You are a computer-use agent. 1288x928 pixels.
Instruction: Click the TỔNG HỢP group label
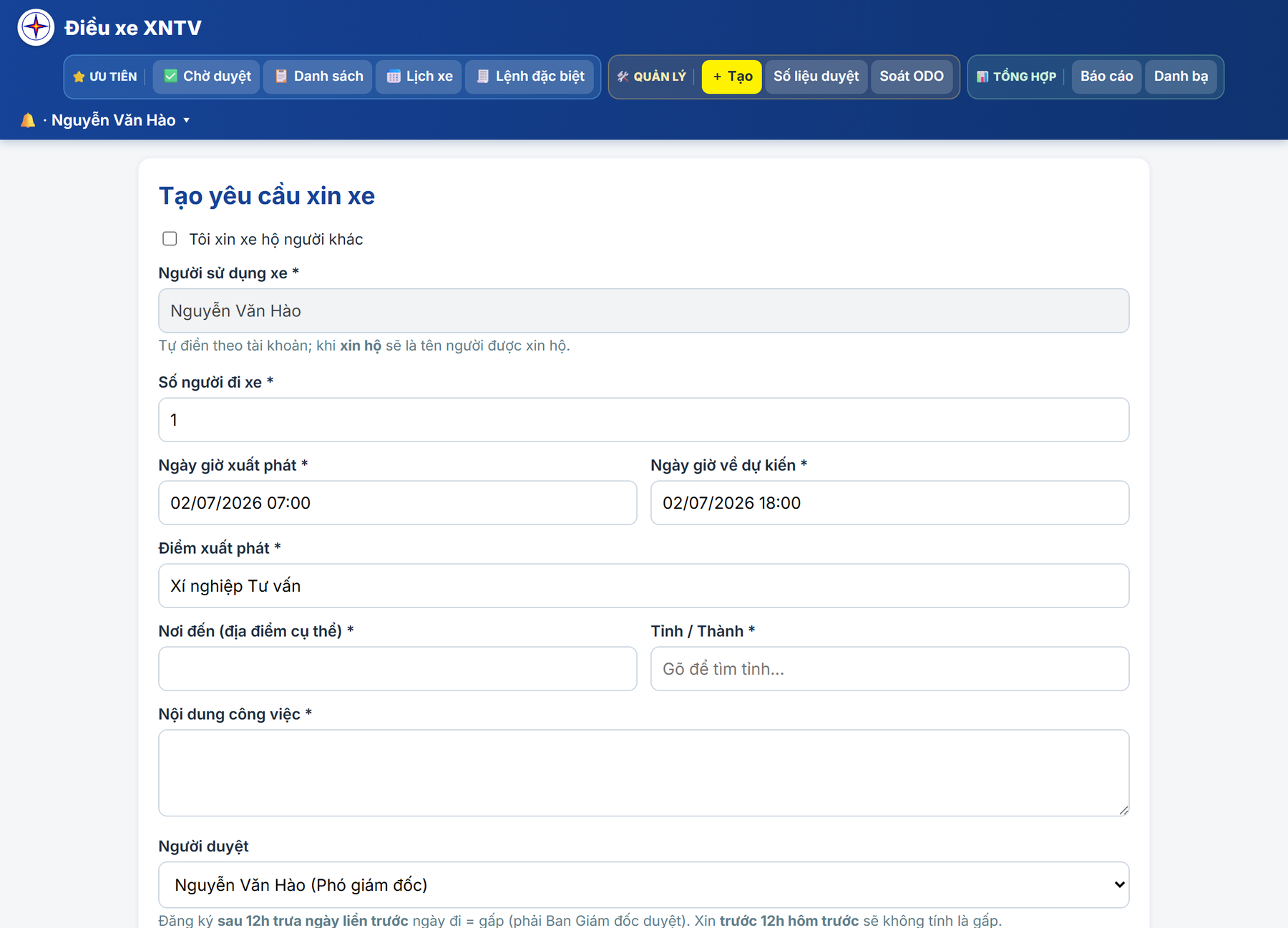point(1025,77)
